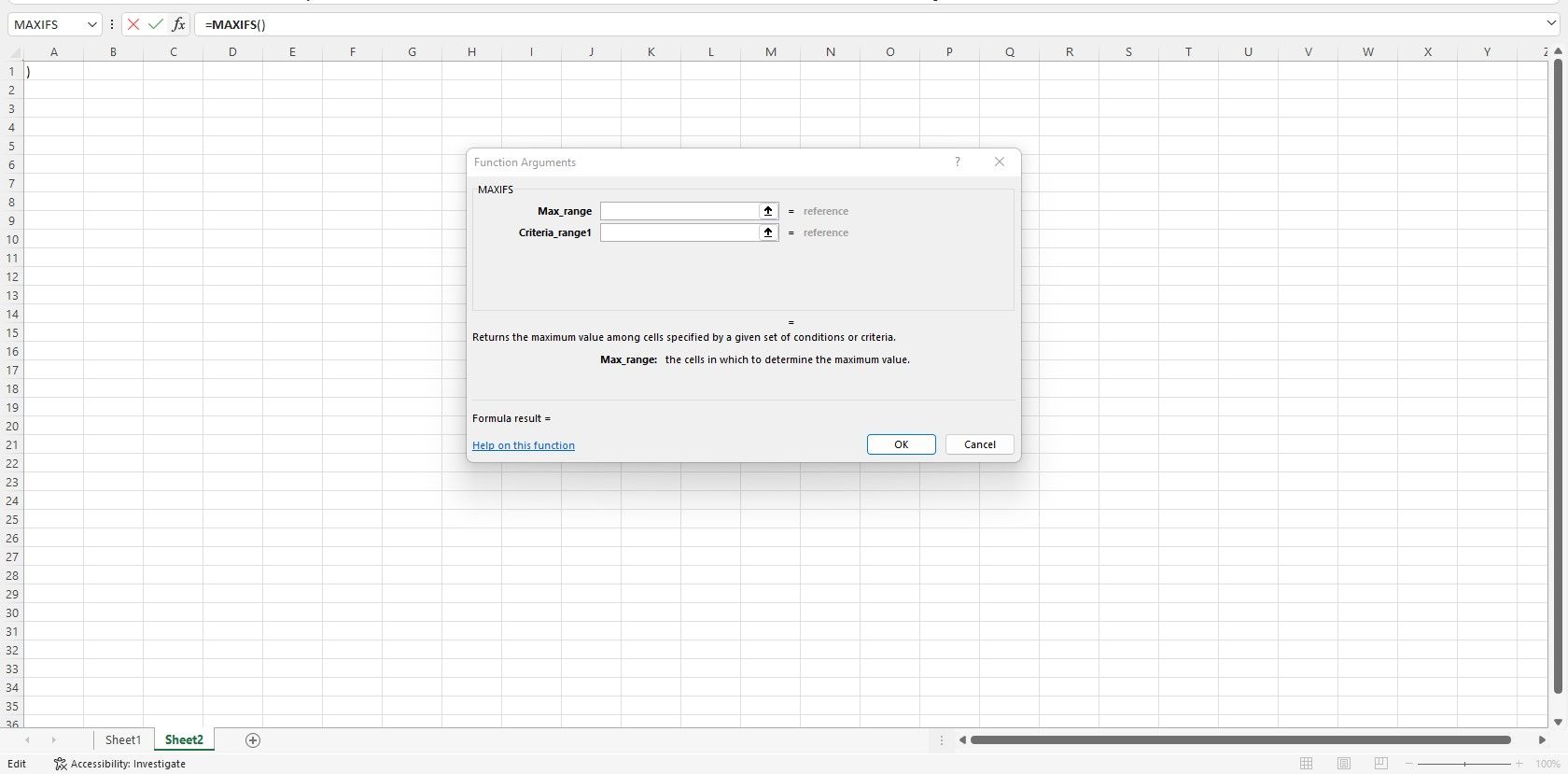Go to next sheet tab arrow
This screenshot has width=1568, height=774.
(x=53, y=740)
